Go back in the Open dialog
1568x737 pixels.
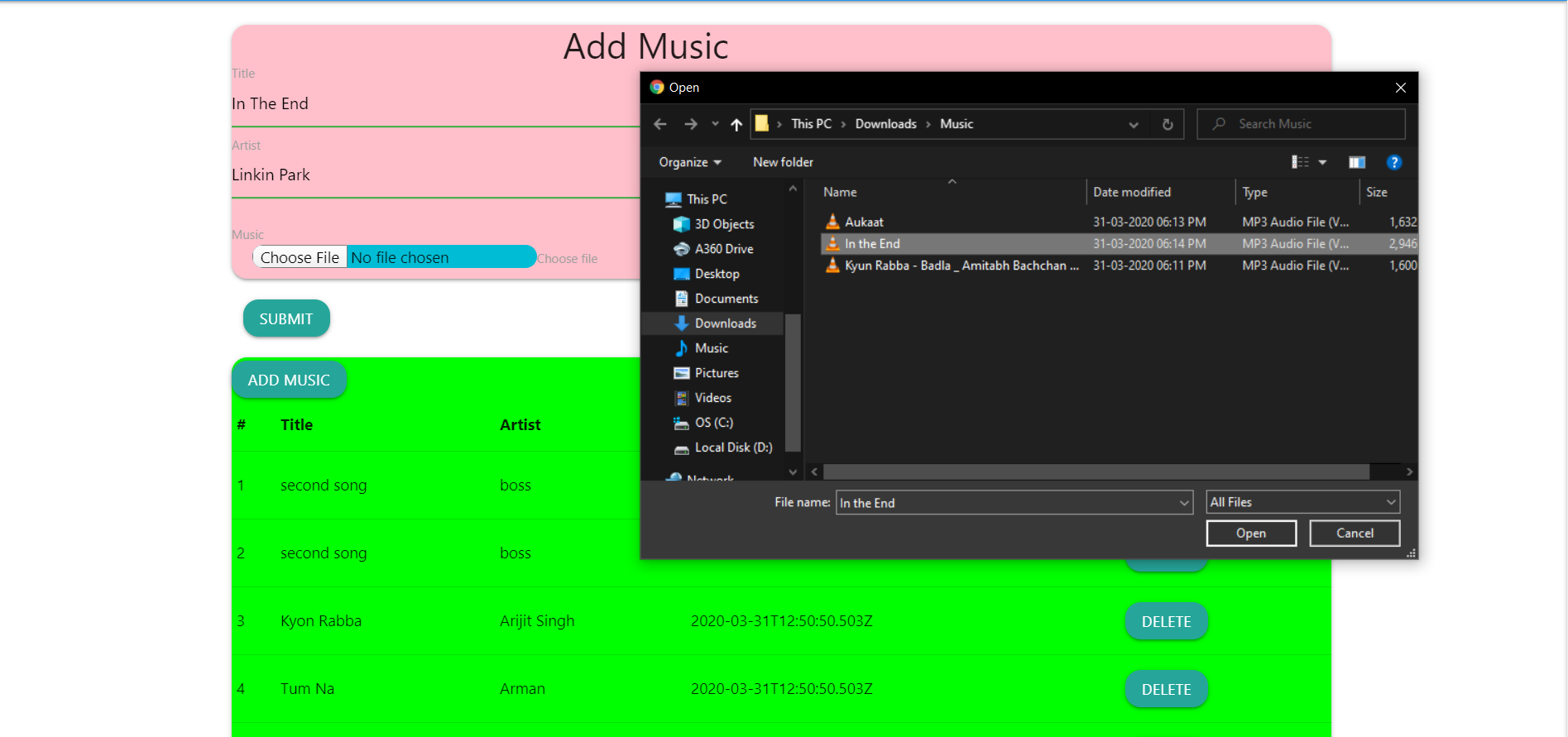pyautogui.click(x=660, y=124)
